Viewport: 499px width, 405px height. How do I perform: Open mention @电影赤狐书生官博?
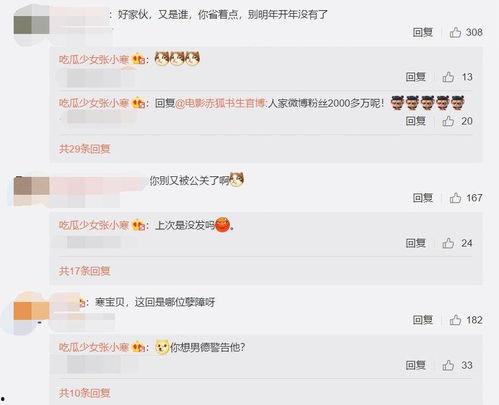click(220, 103)
